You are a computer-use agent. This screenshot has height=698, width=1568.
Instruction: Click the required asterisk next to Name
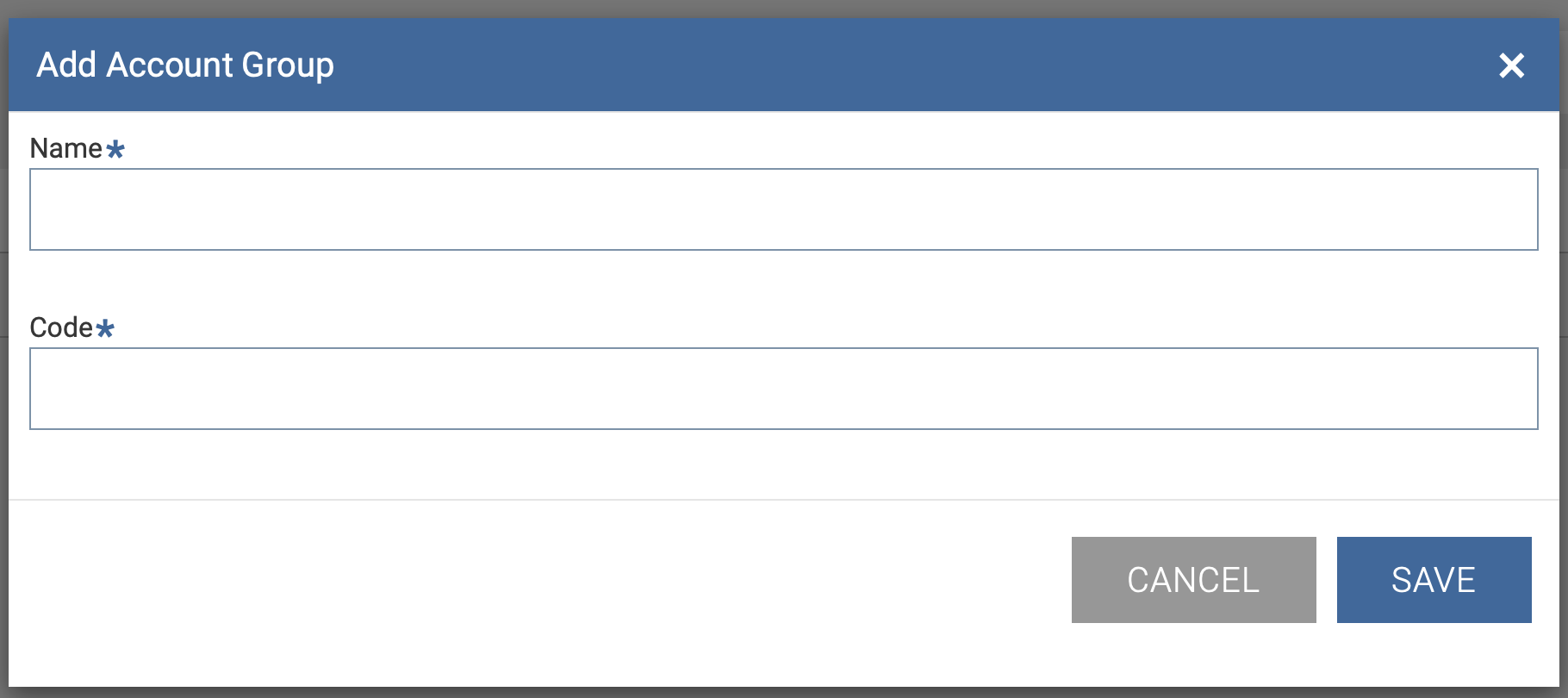(x=115, y=150)
